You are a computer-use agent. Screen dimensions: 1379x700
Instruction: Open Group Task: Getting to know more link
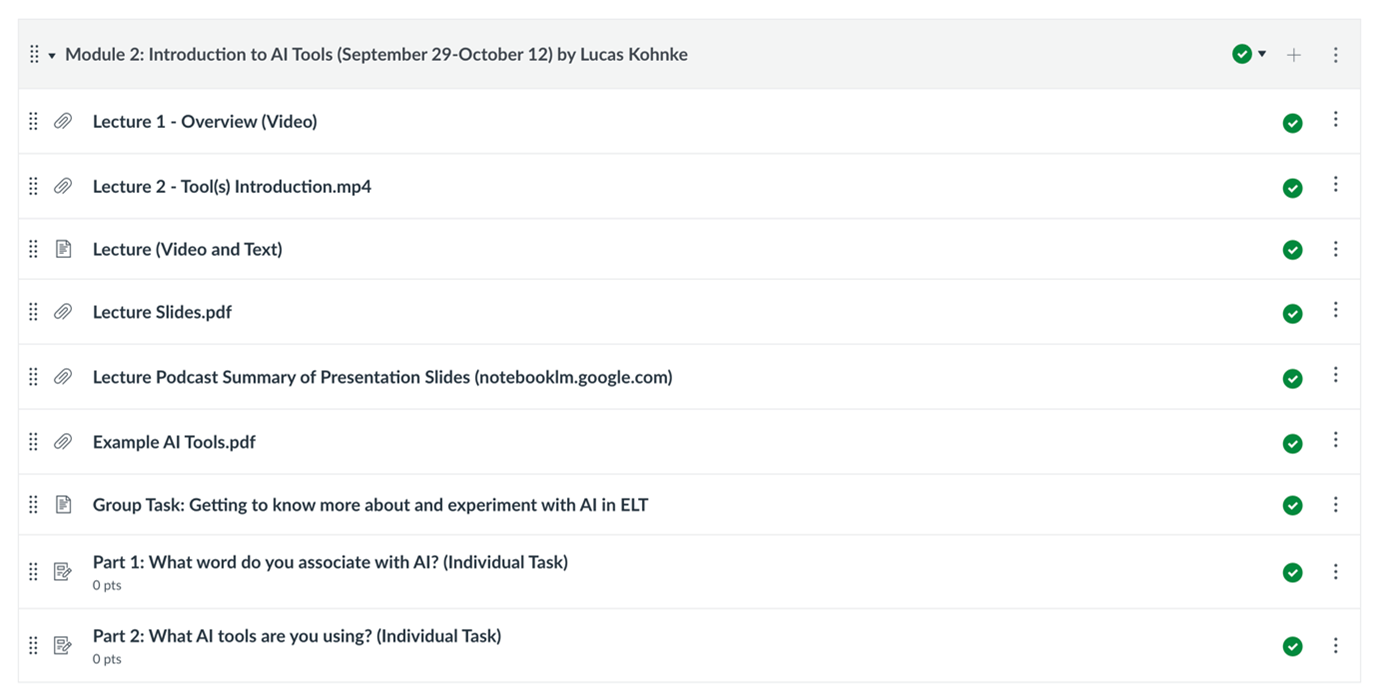tap(370, 505)
